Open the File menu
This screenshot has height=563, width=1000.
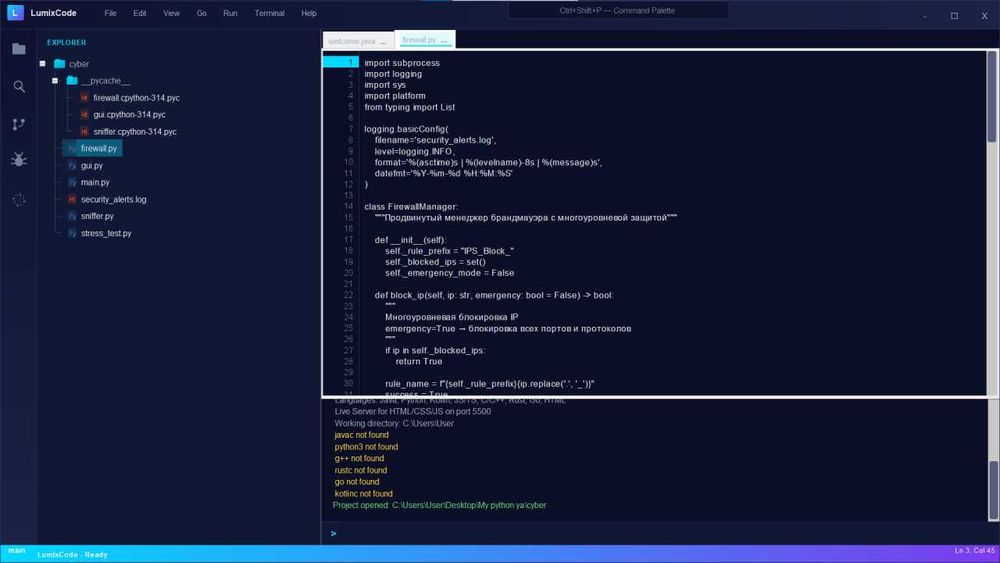click(x=110, y=13)
